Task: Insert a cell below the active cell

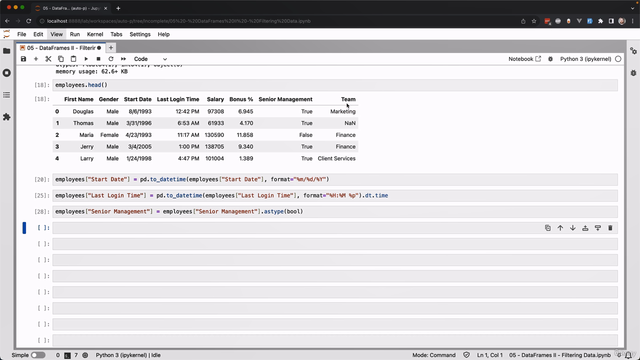Action: (598, 228)
